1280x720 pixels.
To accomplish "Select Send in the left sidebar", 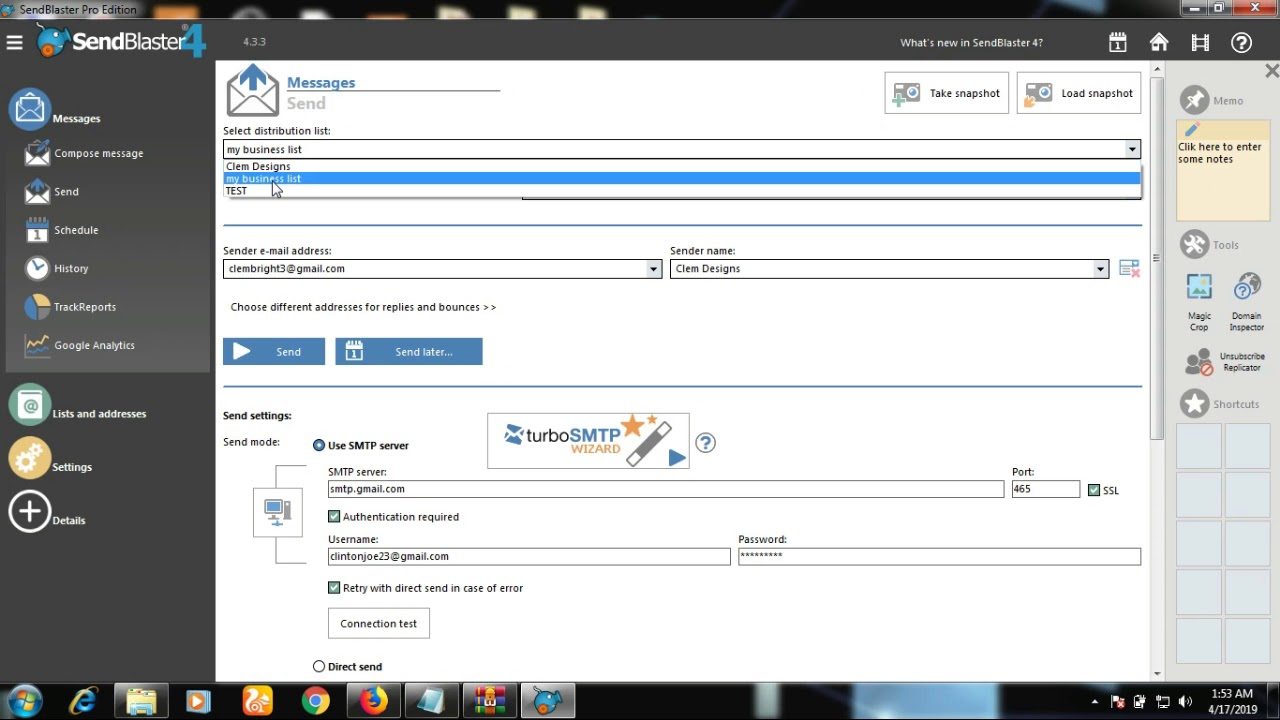I will (53, 191).
